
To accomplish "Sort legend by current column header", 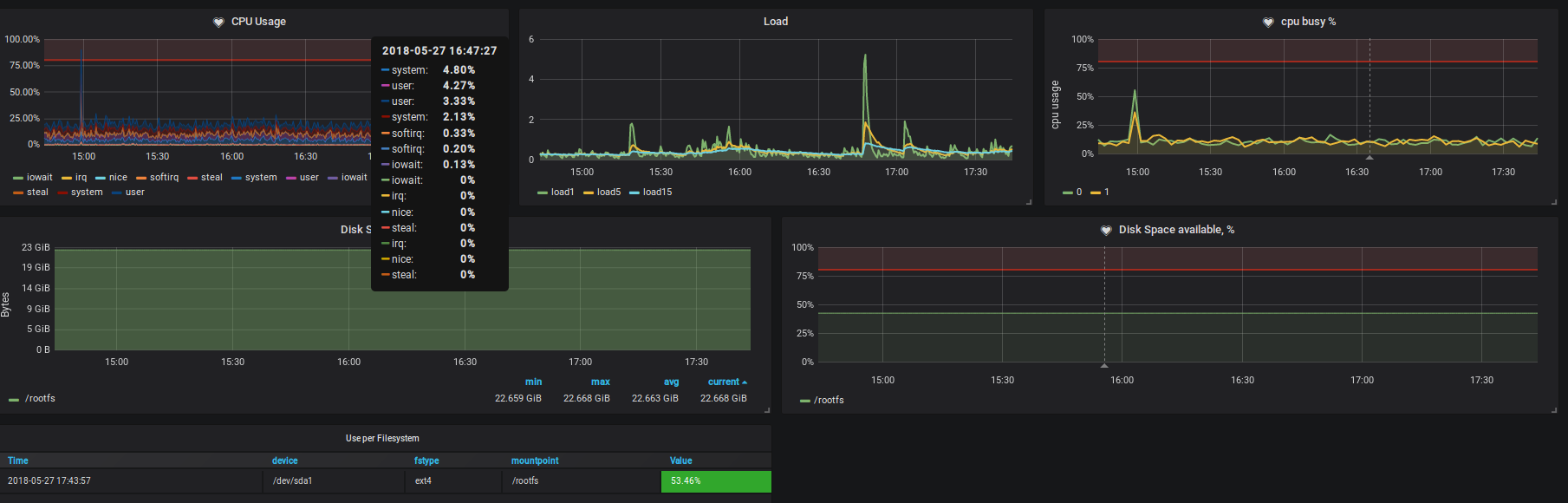I will click(x=724, y=382).
